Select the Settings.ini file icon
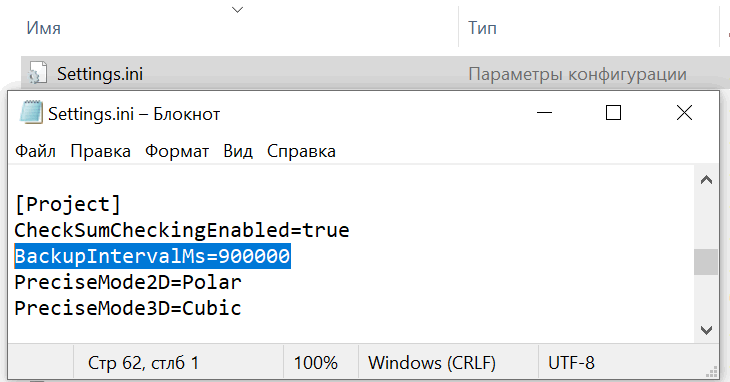 click(37, 73)
